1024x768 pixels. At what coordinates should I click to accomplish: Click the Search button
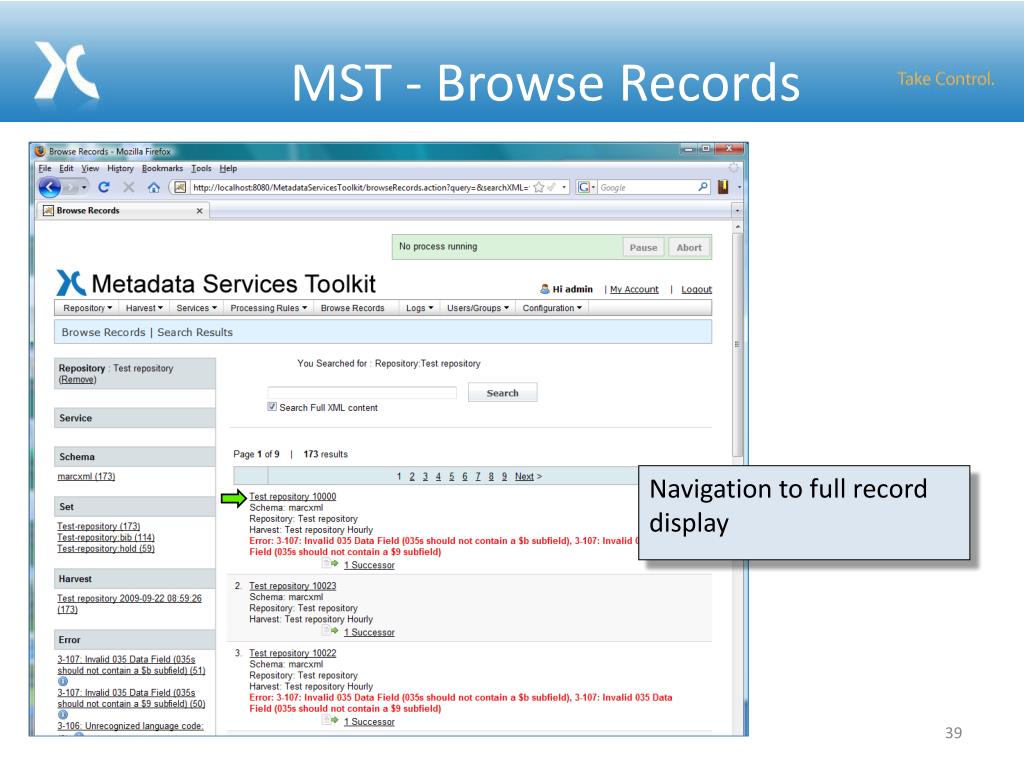tap(502, 392)
